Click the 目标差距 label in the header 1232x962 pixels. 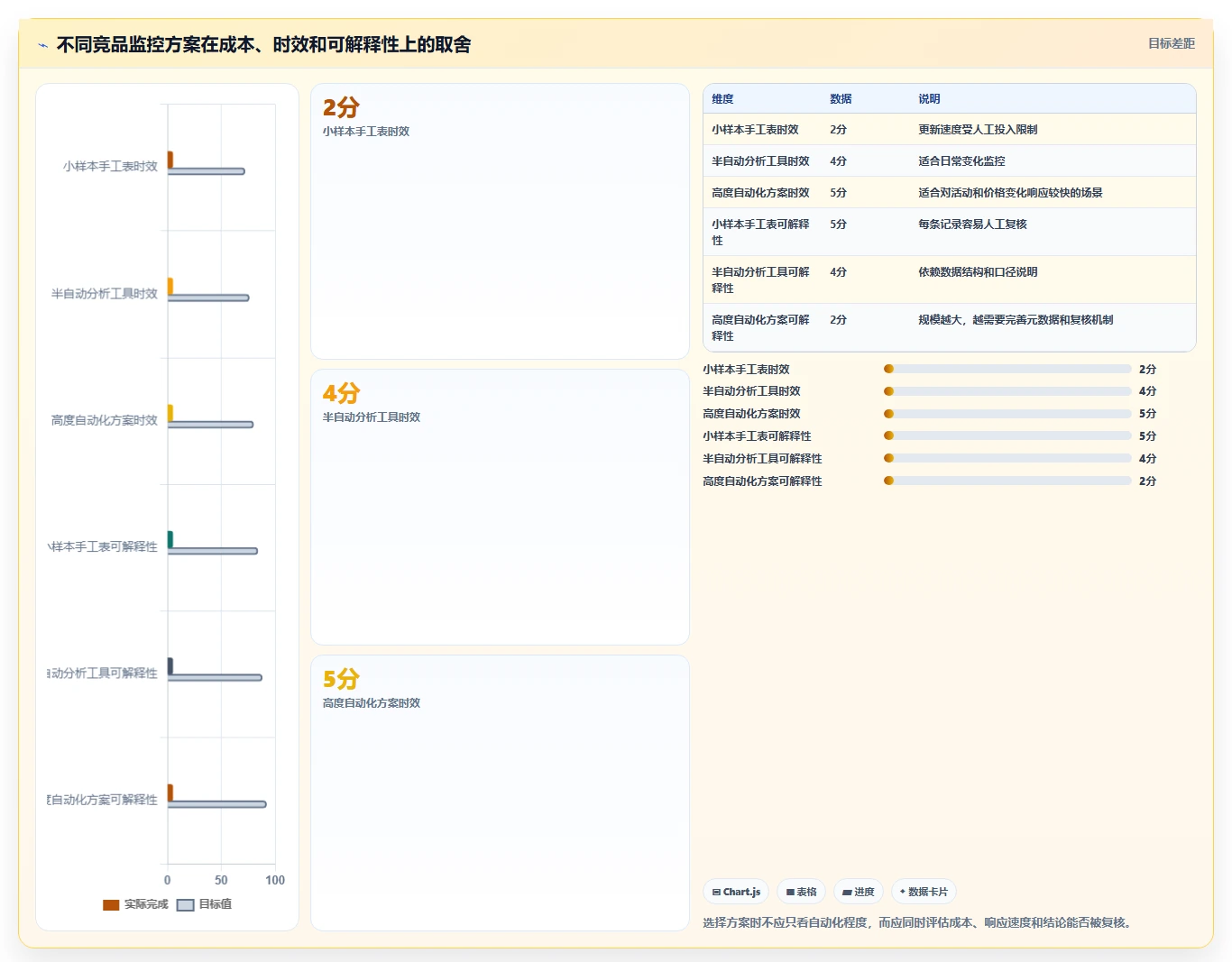click(1171, 43)
